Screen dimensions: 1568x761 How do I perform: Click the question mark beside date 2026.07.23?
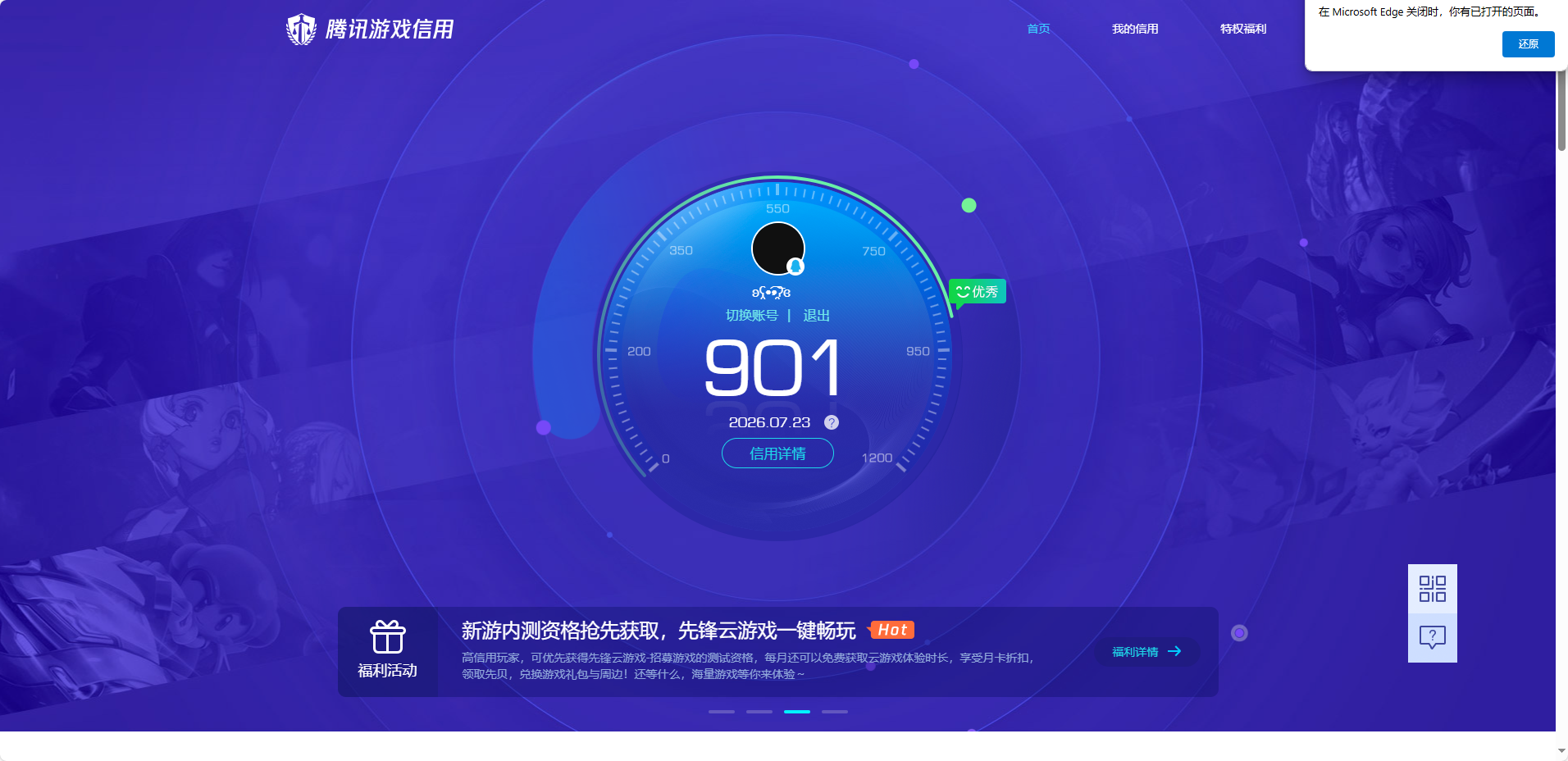[x=831, y=422]
